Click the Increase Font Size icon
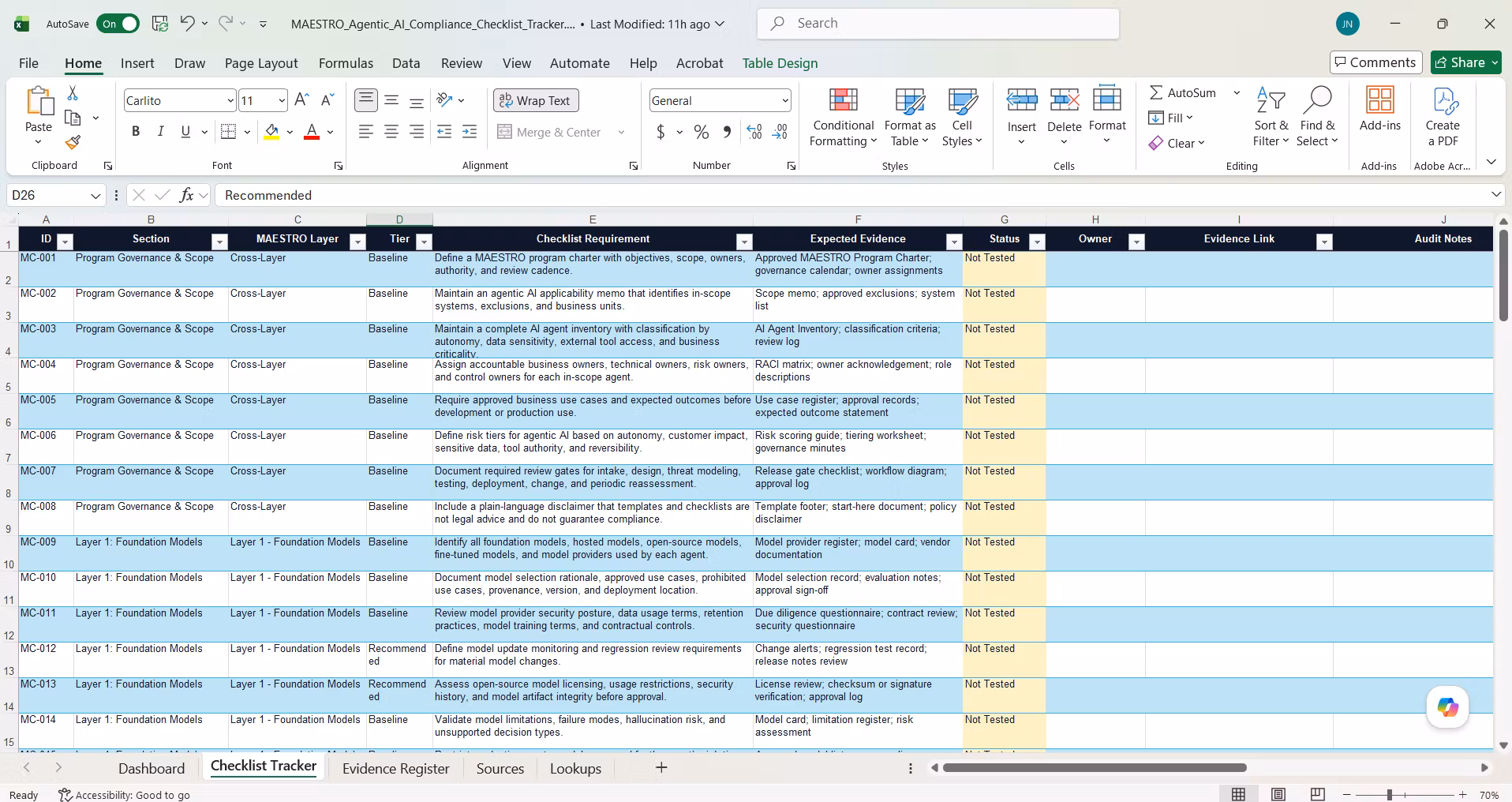This screenshot has width=1512, height=802. click(x=301, y=100)
